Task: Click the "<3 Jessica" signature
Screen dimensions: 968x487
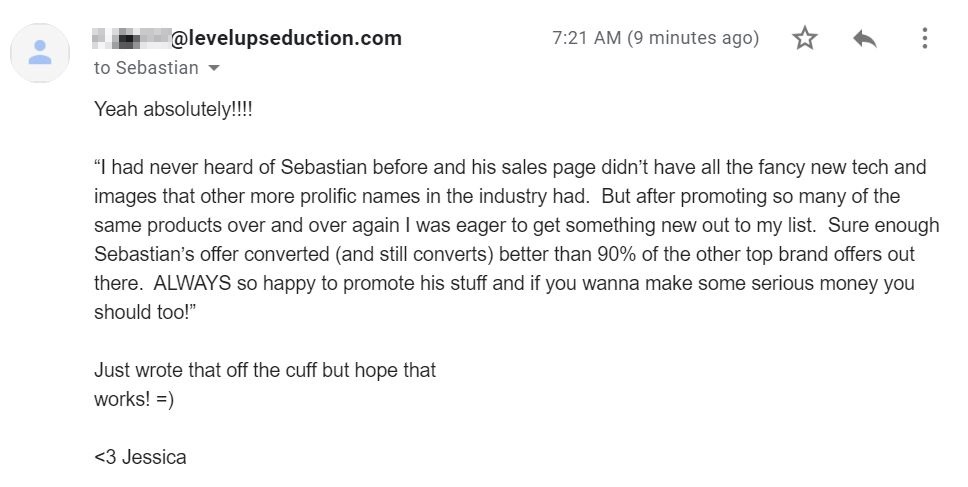Action: (140, 457)
